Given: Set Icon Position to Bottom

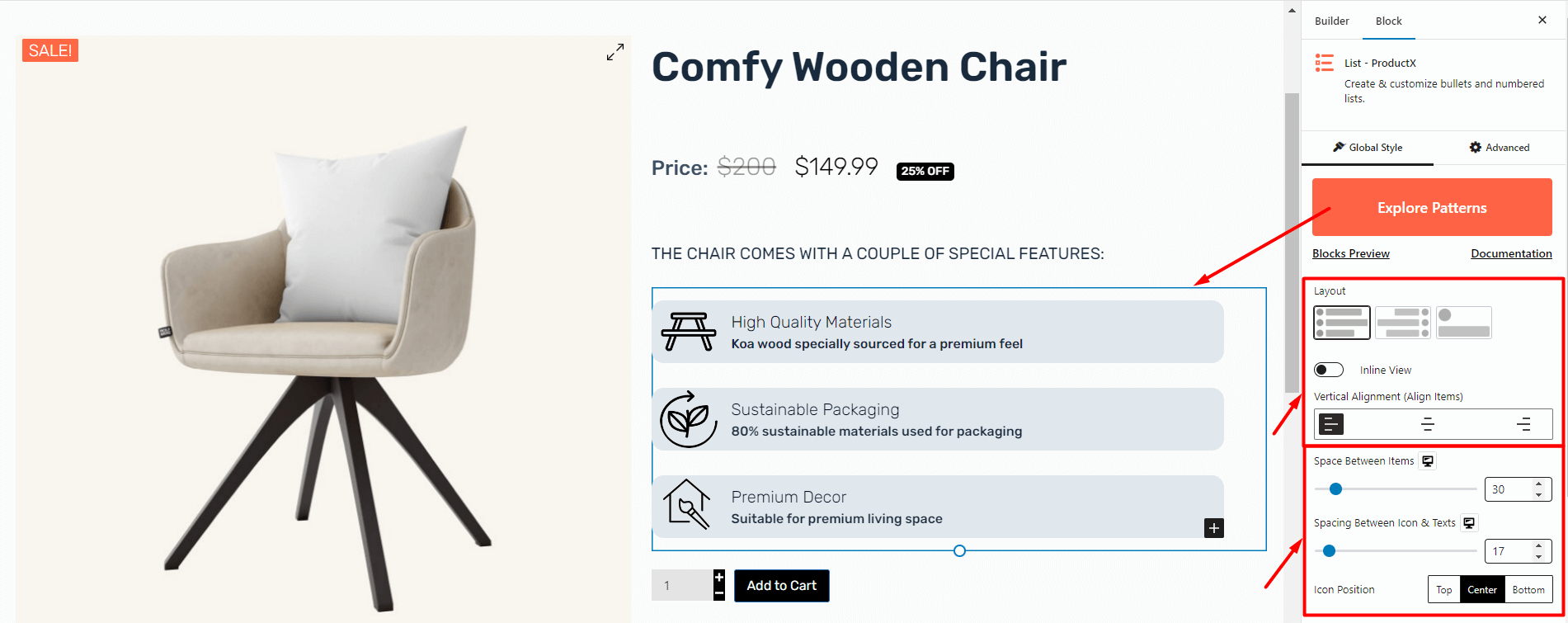Looking at the screenshot, I should (x=1528, y=590).
